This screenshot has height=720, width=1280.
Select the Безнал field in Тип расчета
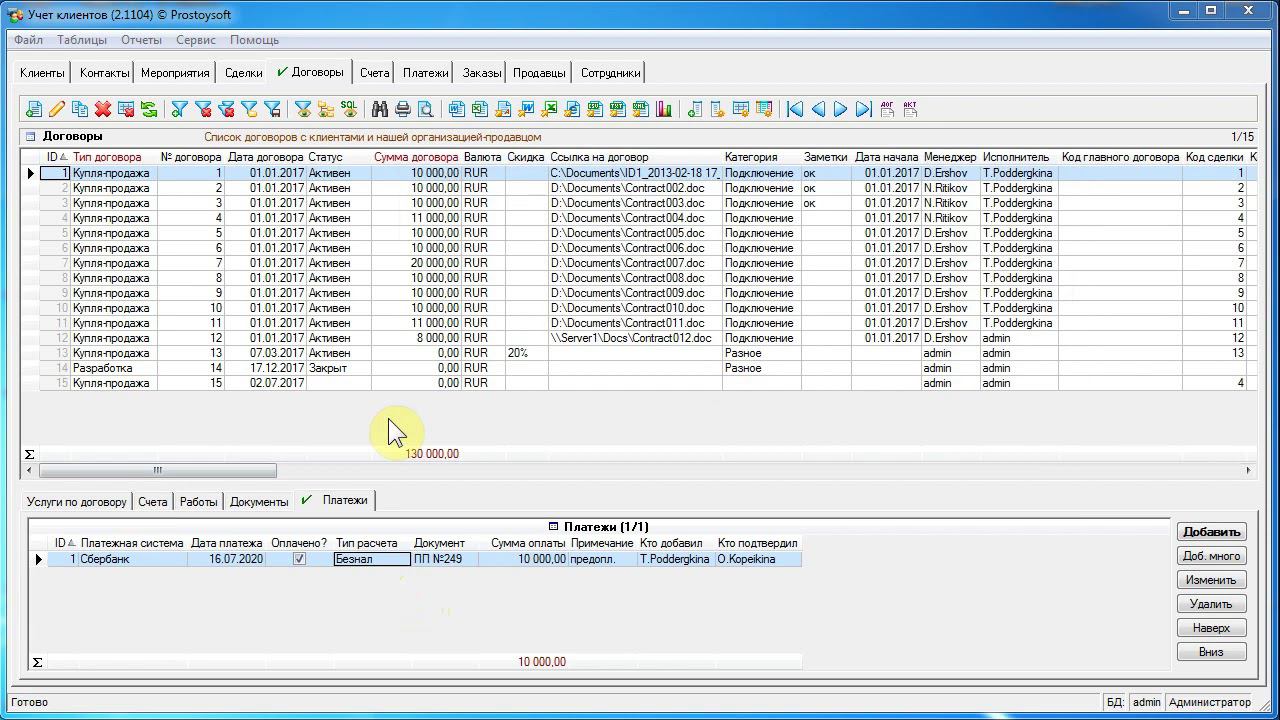coord(372,559)
